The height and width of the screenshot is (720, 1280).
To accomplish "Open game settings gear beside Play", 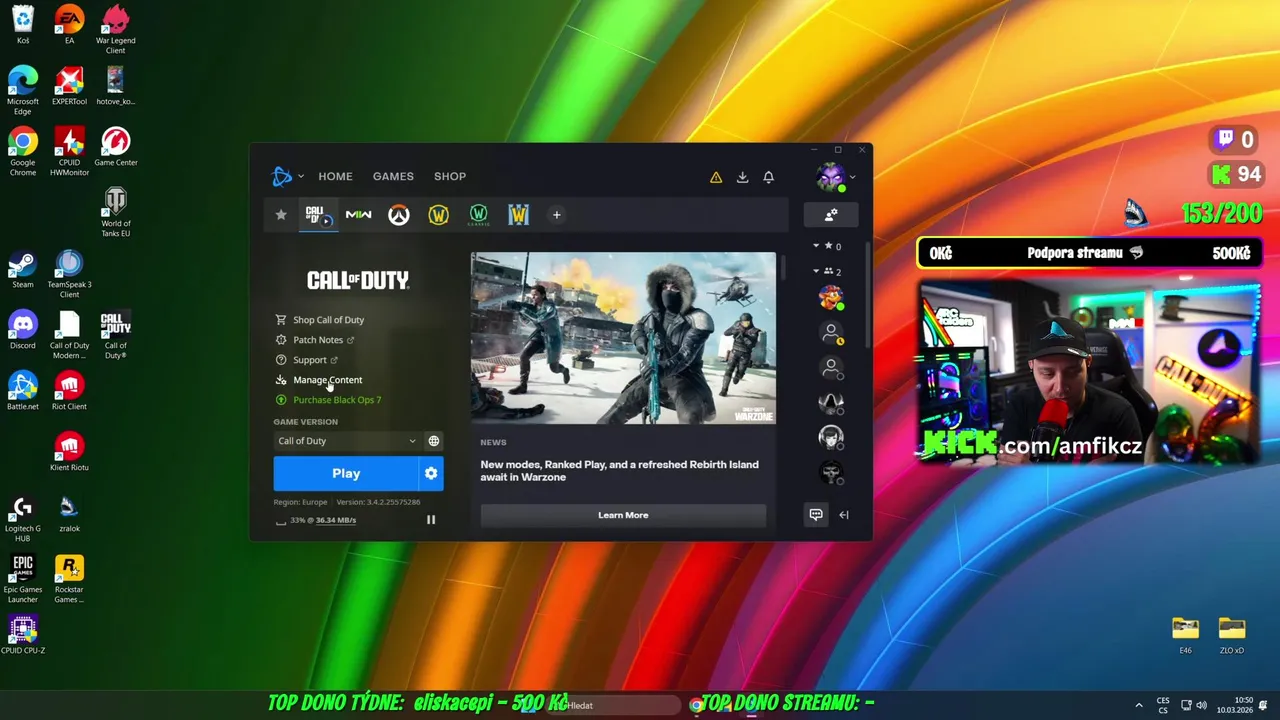I will click(x=431, y=474).
